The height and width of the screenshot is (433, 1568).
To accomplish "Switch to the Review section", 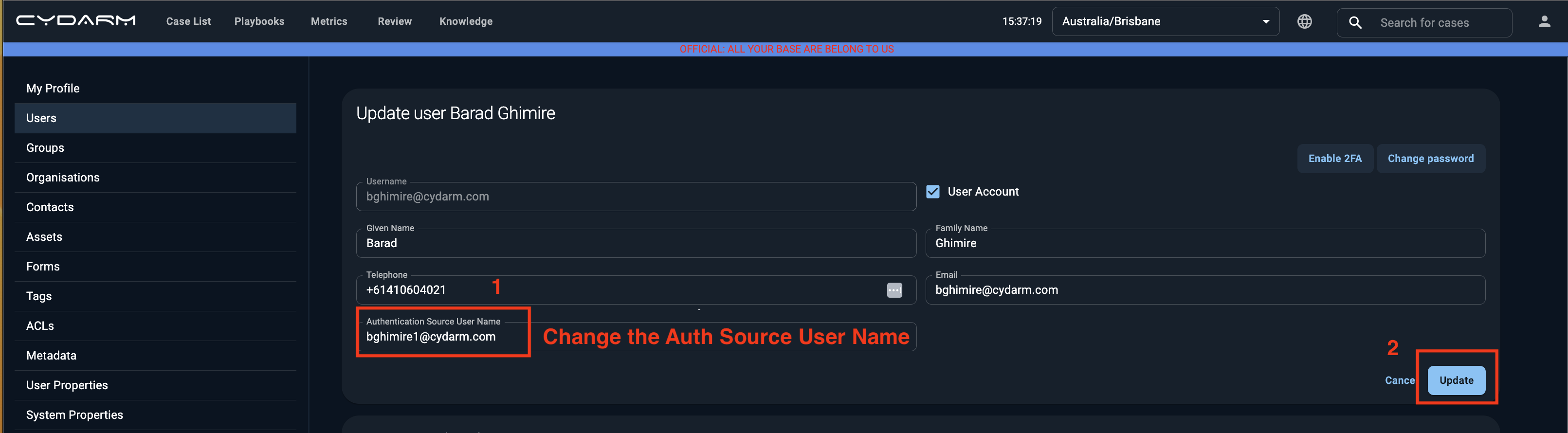I will point(395,21).
